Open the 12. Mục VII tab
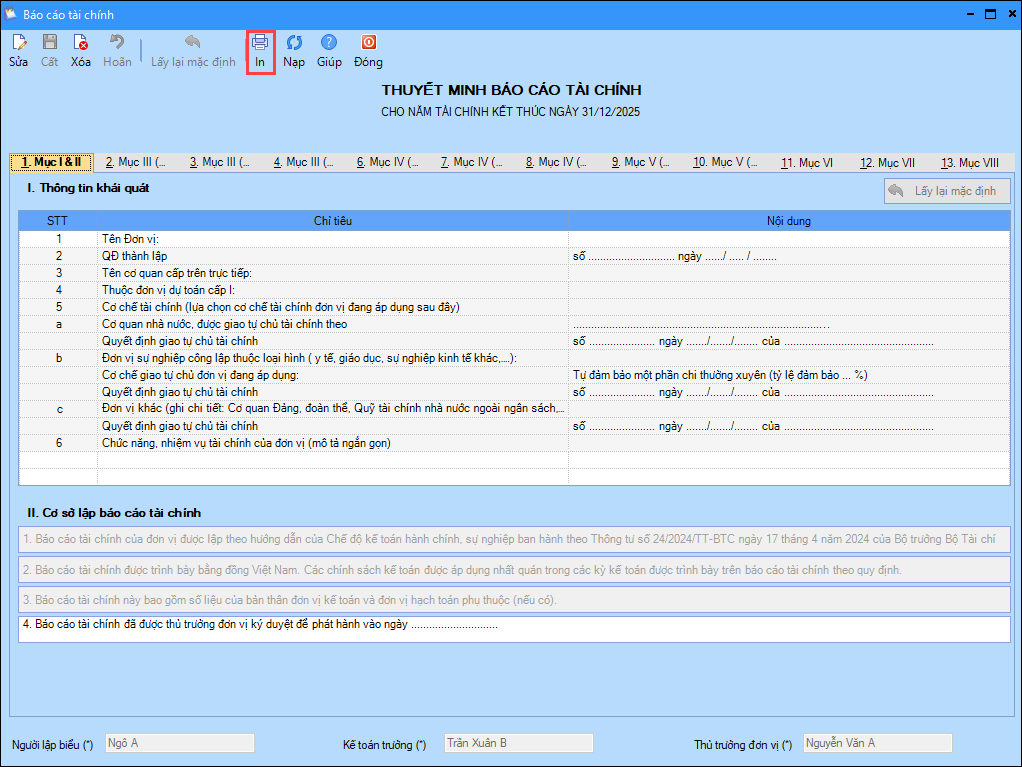Viewport: 1022px width, 767px height. tap(887, 162)
